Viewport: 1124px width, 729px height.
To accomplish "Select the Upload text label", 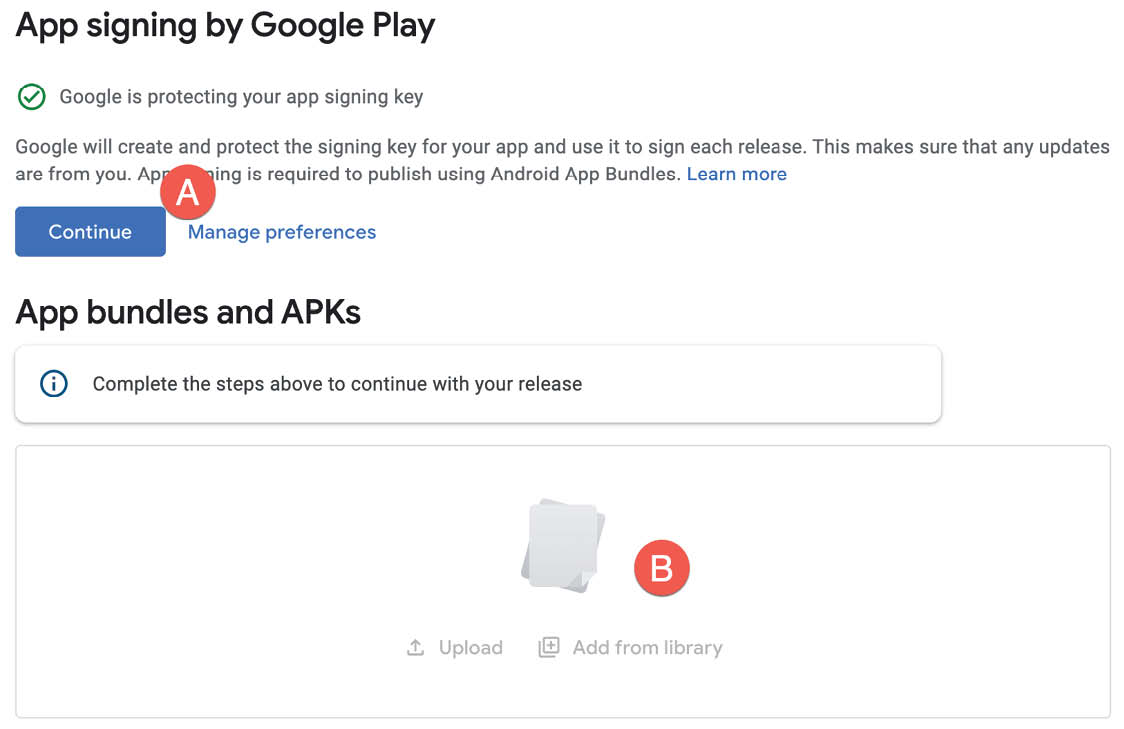I will (470, 648).
